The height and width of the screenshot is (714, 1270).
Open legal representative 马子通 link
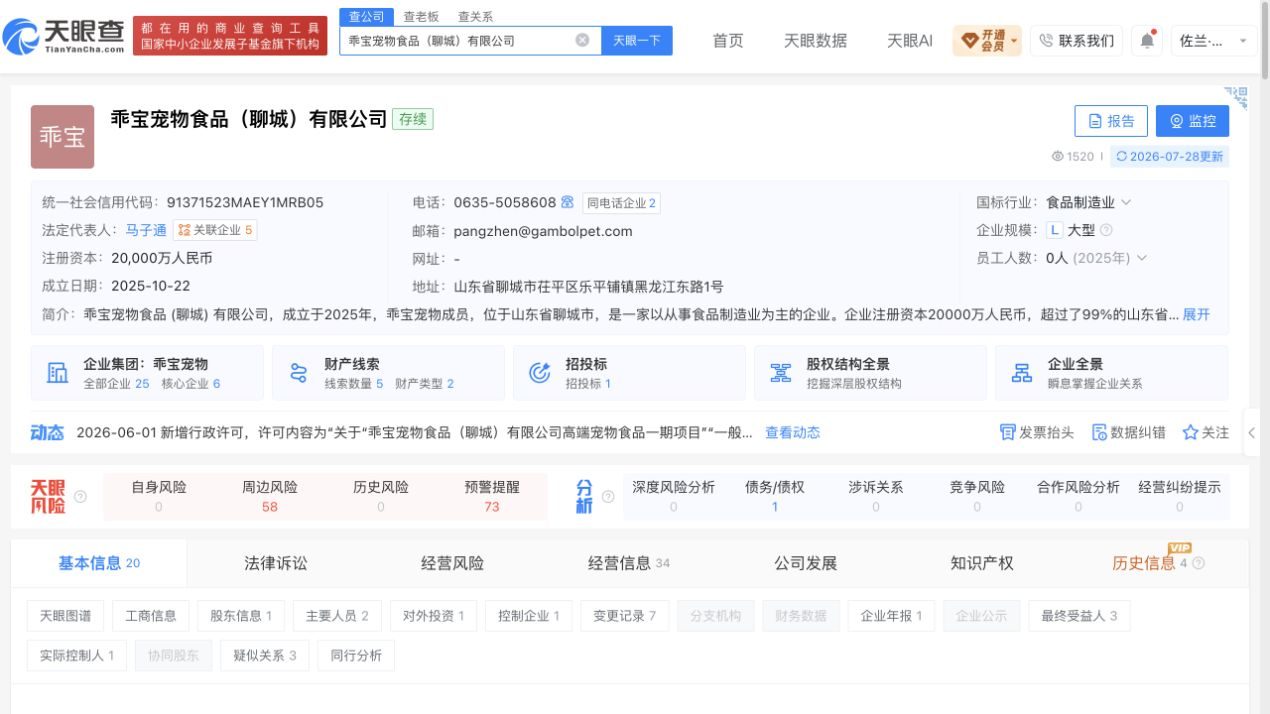tap(146, 230)
